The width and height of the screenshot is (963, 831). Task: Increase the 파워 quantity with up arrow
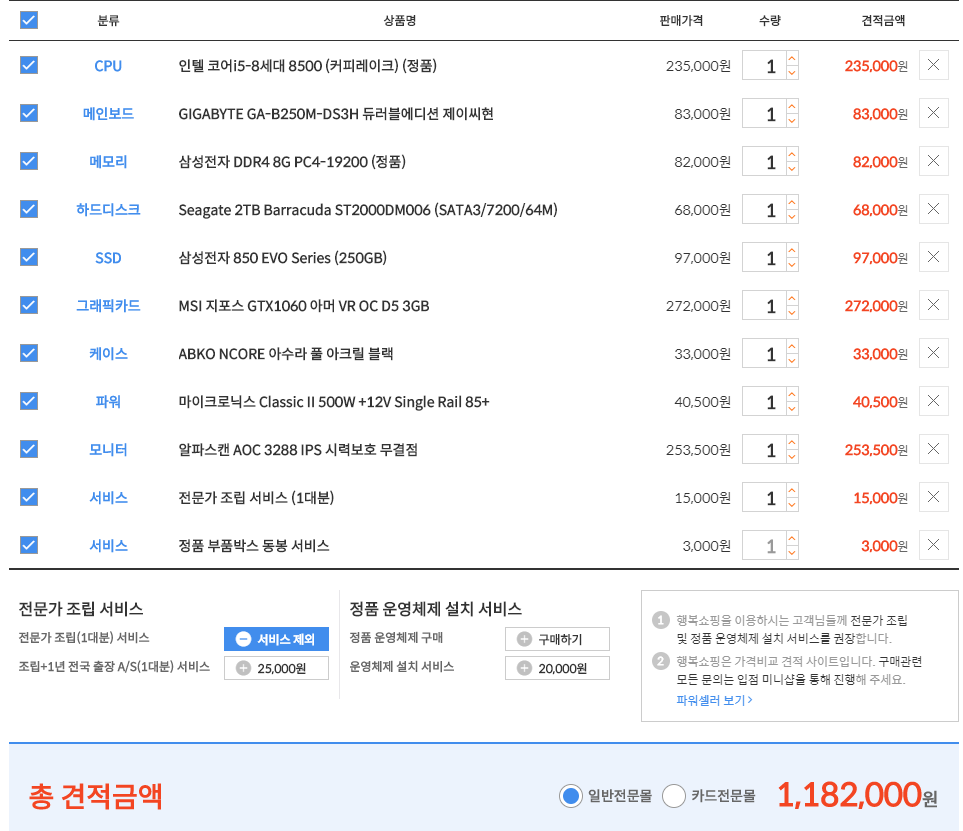792,394
